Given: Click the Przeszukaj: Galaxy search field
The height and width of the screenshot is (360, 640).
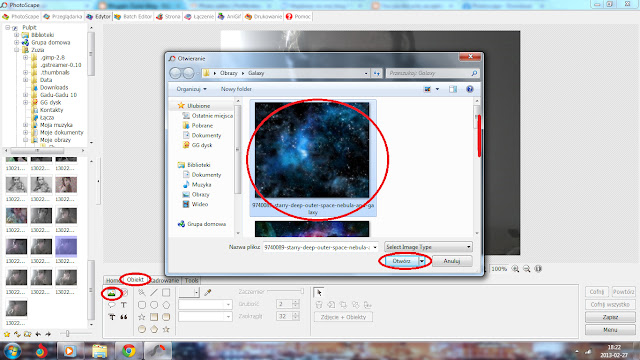Looking at the screenshot, I should click(432, 73).
